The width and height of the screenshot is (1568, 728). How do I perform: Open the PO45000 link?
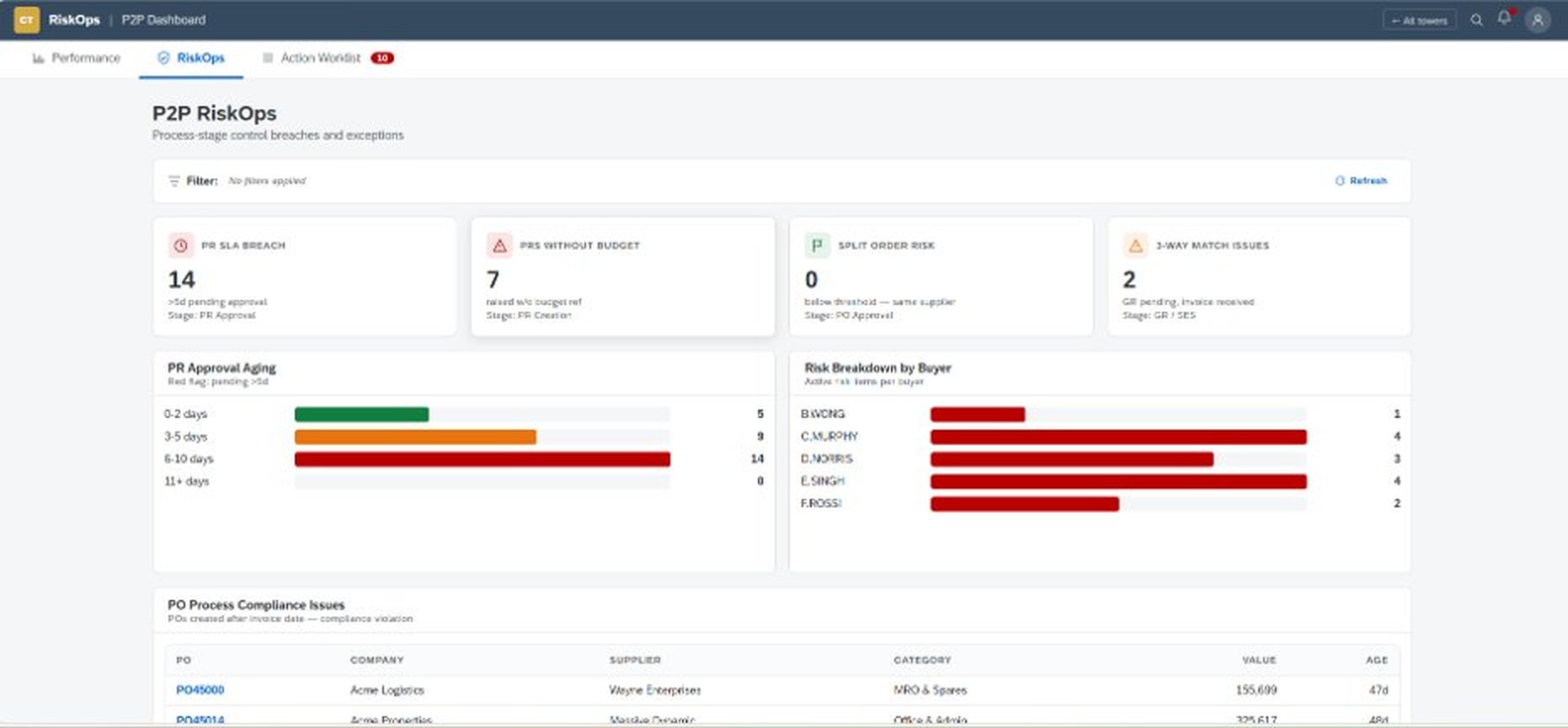coord(200,690)
